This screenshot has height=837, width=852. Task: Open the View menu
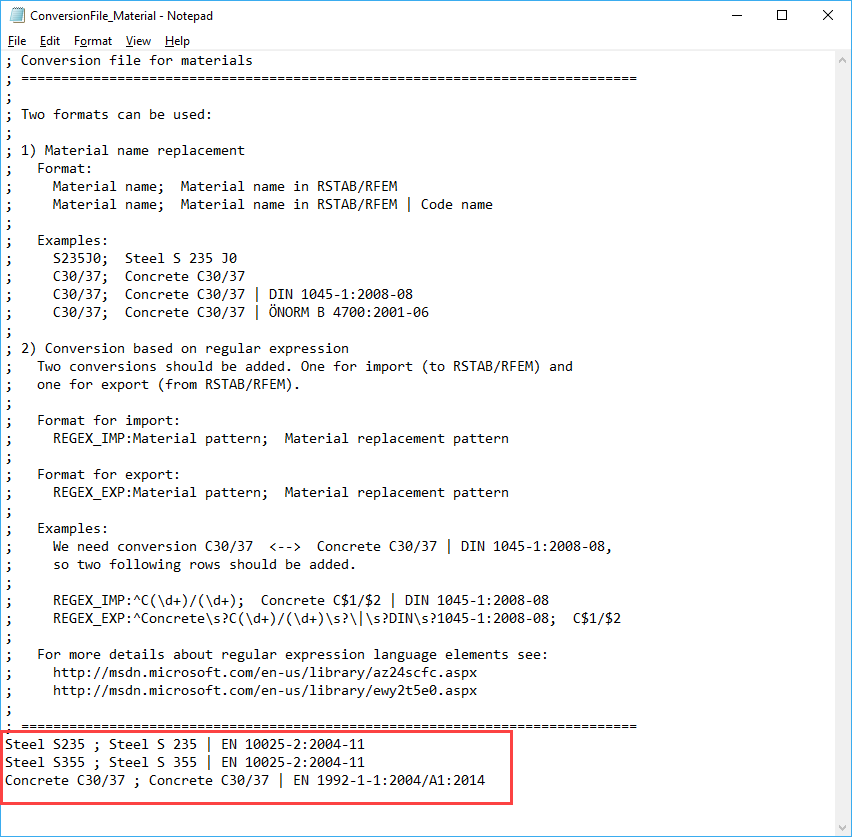[138, 41]
